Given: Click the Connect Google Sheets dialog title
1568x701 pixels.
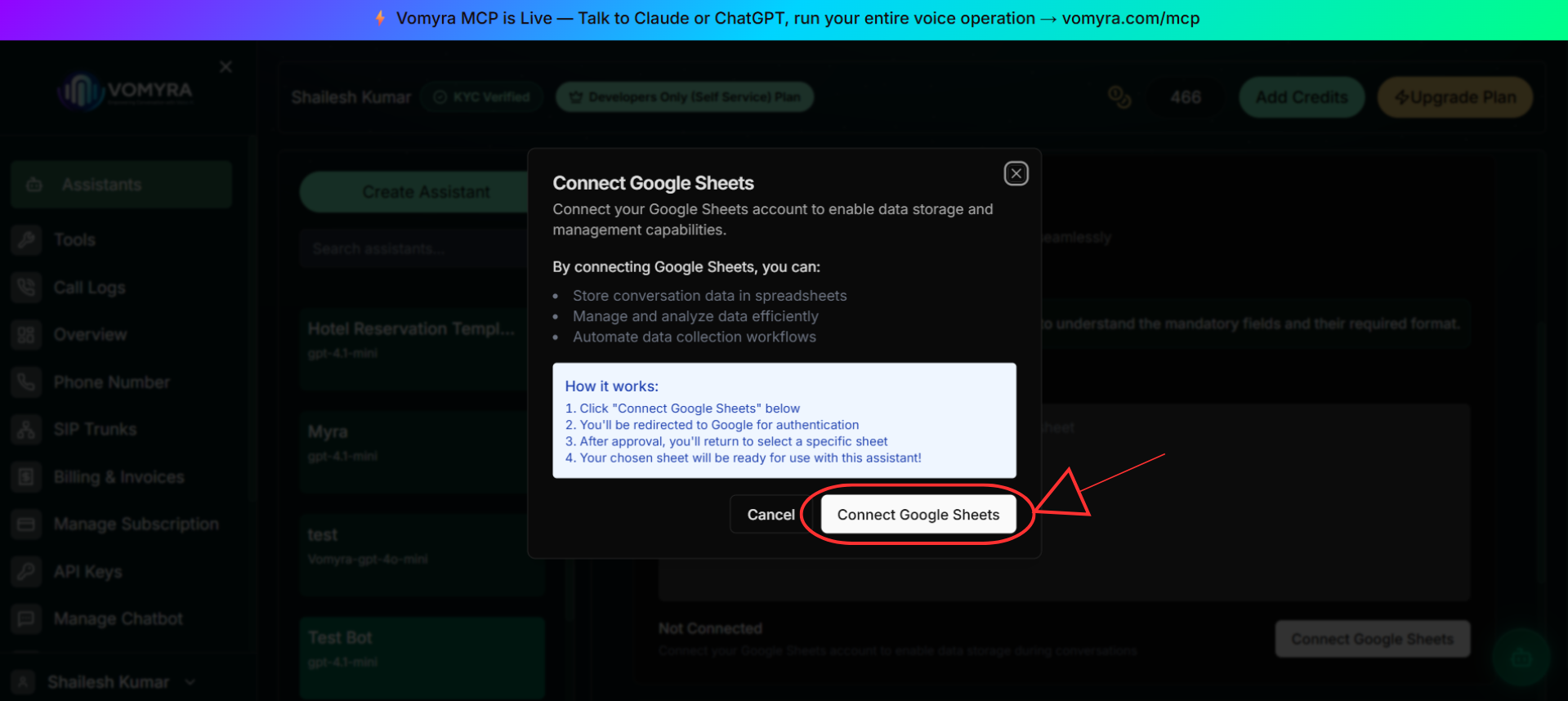Looking at the screenshot, I should pos(653,183).
